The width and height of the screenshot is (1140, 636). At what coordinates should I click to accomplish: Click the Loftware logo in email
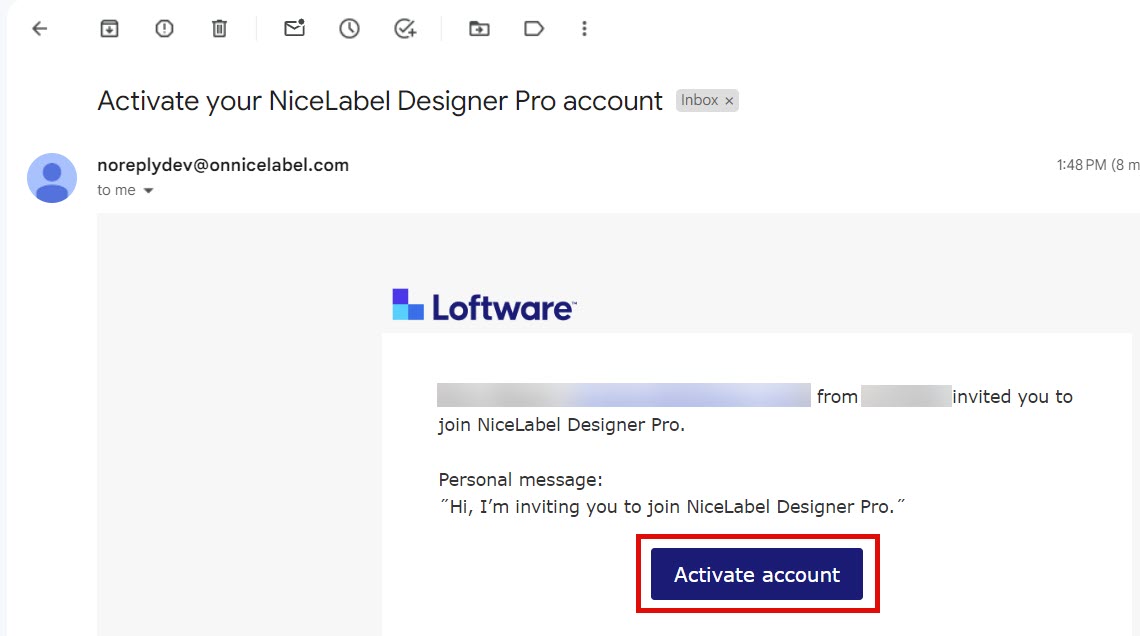(x=484, y=305)
